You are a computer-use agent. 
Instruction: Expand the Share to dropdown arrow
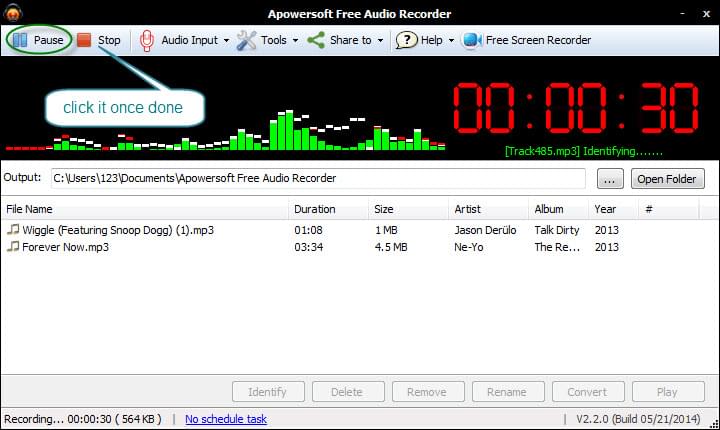[x=380, y=41]
